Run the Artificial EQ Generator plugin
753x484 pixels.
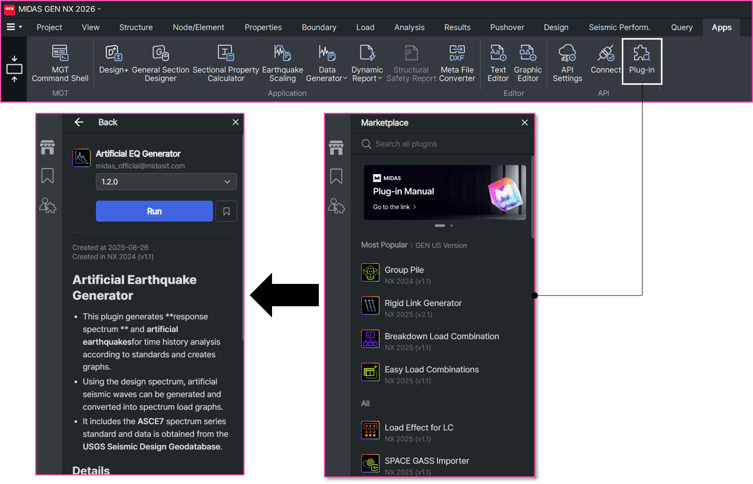[x=154, y=211]
